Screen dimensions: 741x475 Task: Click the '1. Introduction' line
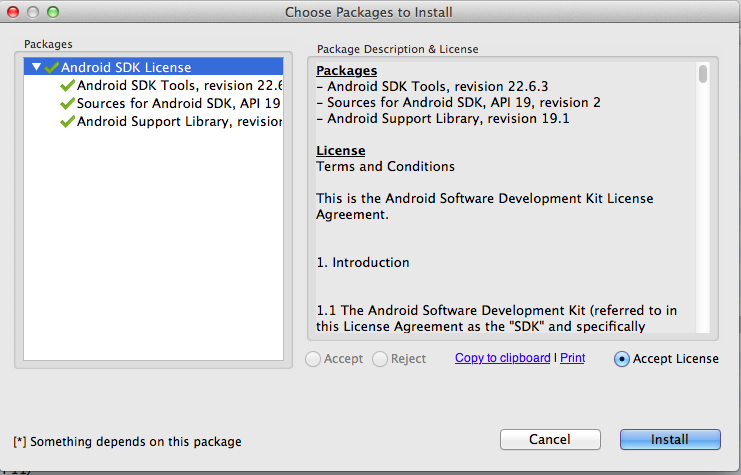[363, 262]
